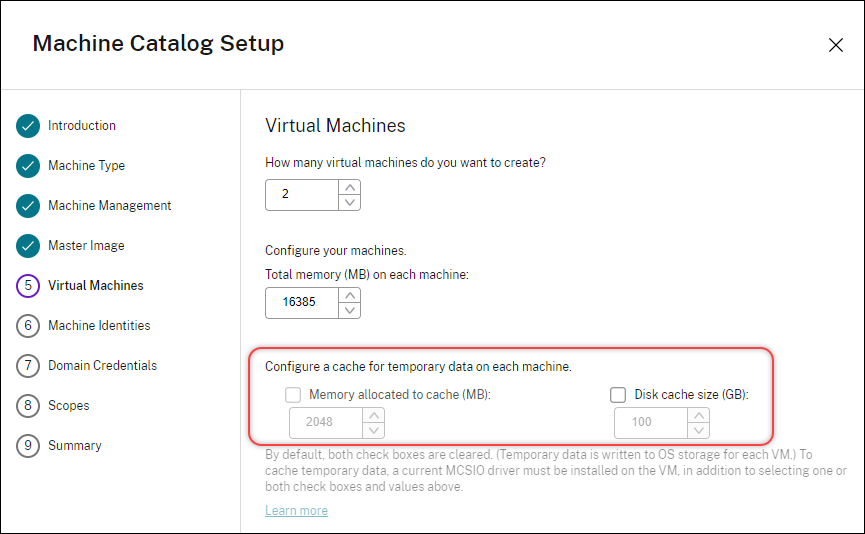Viewport: 865px width, 534px height.
Task: Click the Introduction step checkmark icon
Action: [x=28, y=126]
